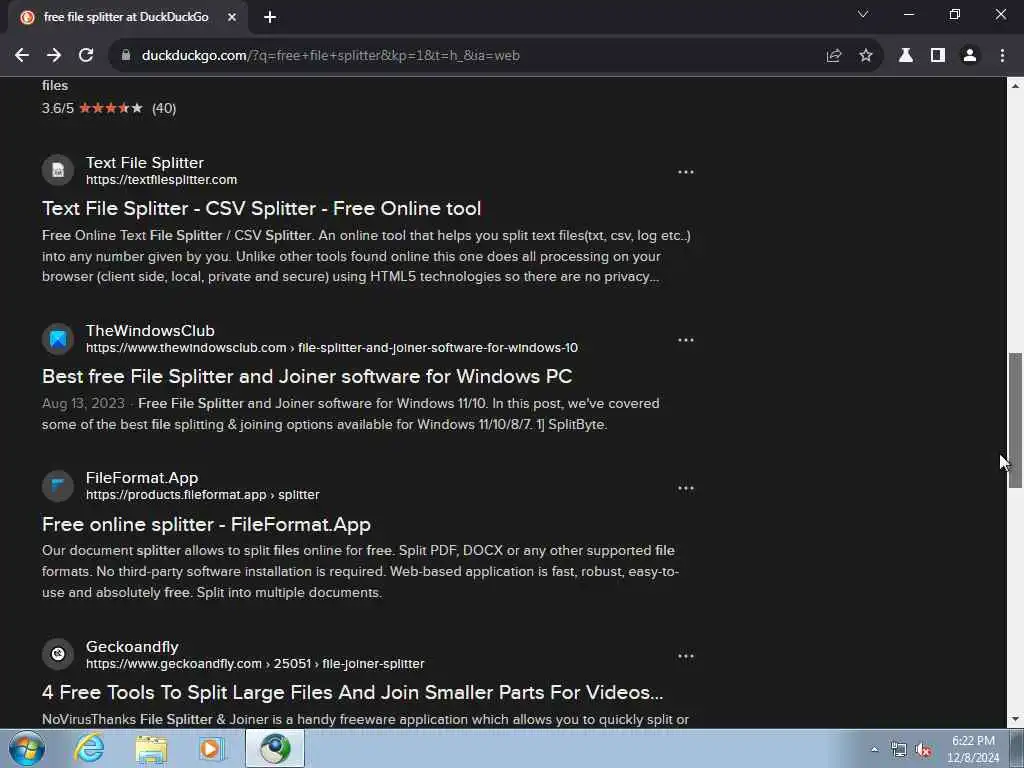
Task: Click the 'Aug 13, 2023' date text
Action: [83, 404]
